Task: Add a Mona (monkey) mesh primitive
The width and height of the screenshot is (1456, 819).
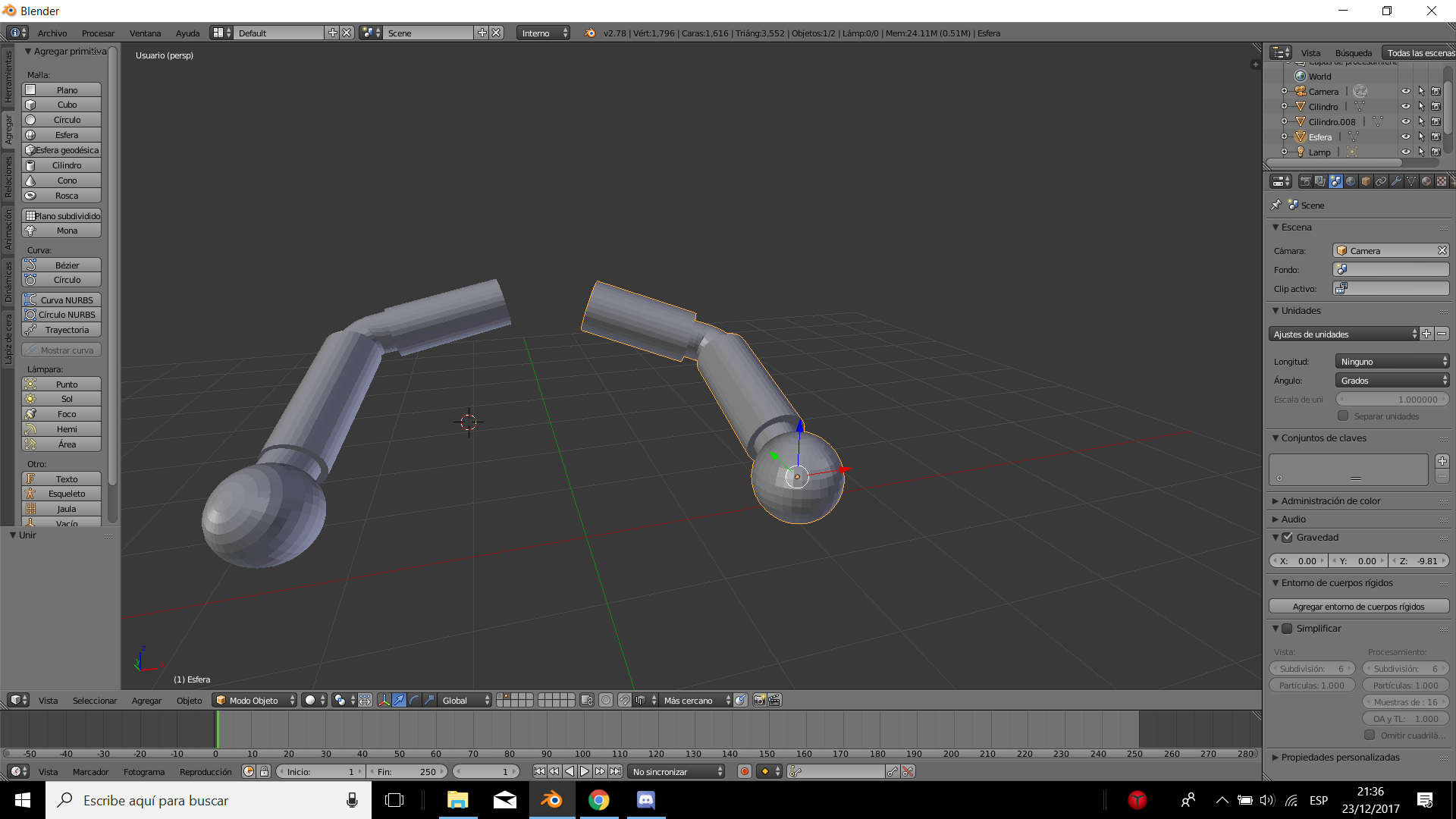Action: coord(61,231)
